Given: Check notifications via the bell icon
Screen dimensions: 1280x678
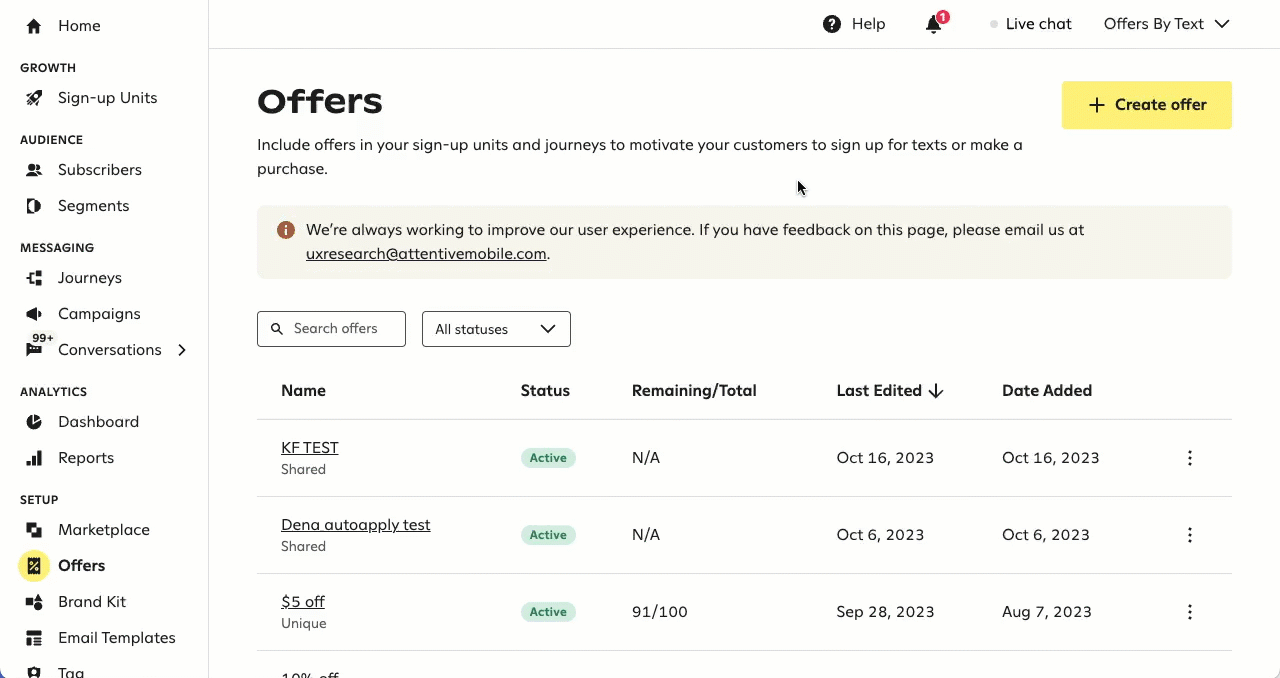Looking at the screenshot, I should tap(932, 25).
